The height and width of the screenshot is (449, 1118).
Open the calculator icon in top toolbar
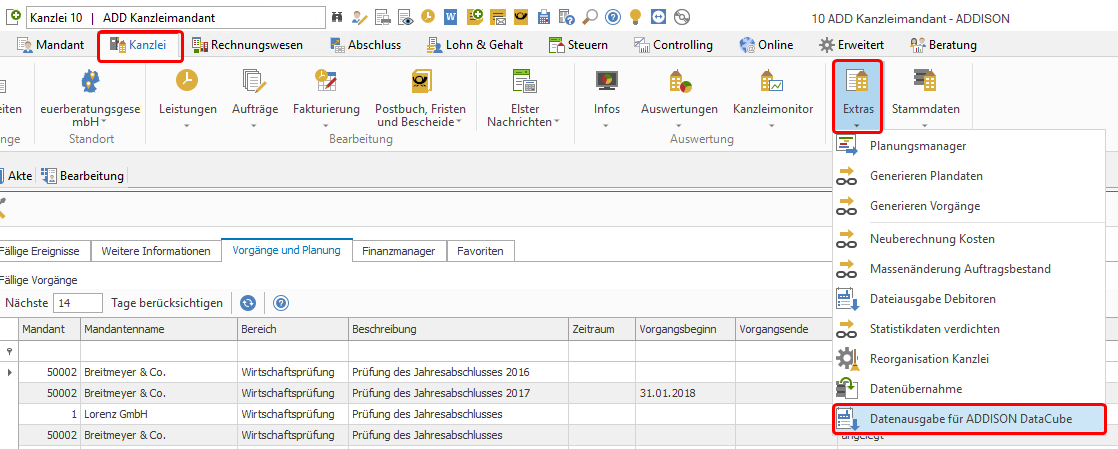[543, 16]
